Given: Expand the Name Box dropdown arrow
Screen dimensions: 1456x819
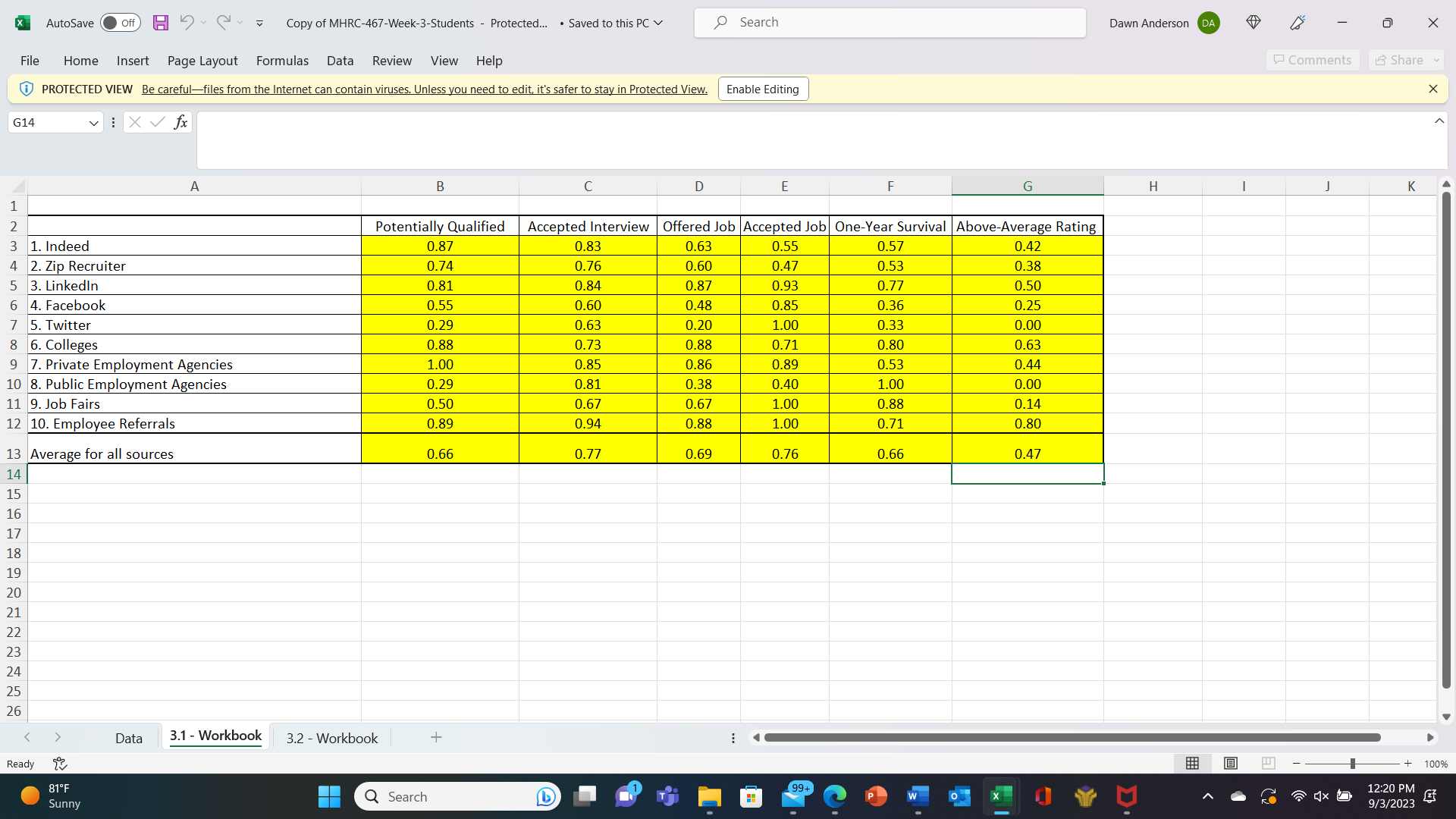Looking at the screenshot, I should (93, 123).
